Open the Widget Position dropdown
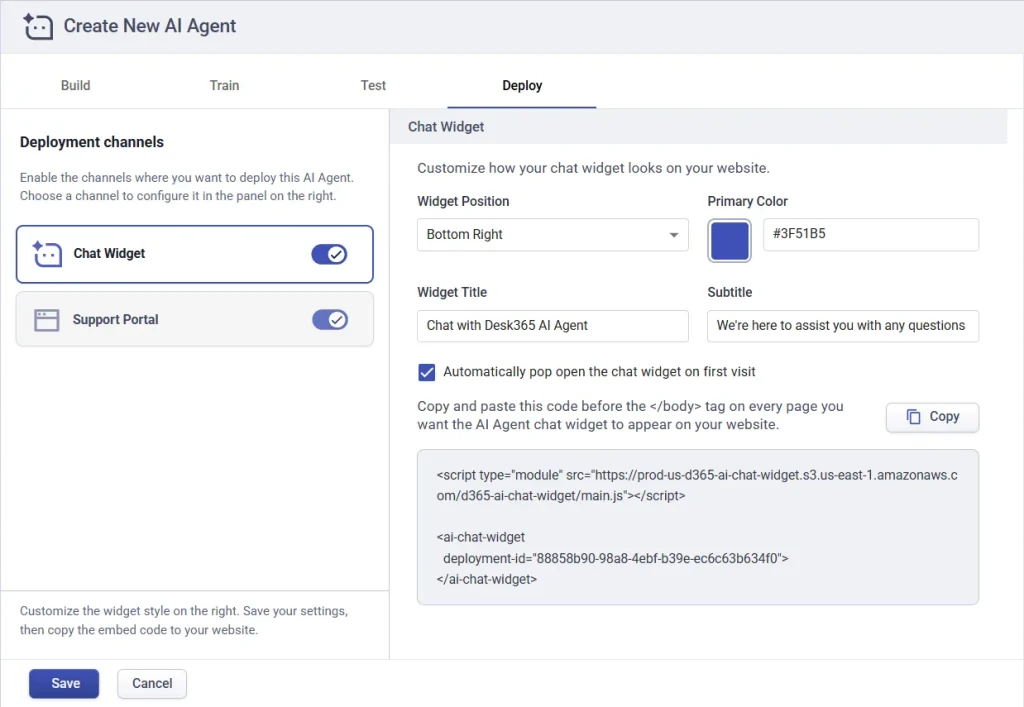 (552, 234)
